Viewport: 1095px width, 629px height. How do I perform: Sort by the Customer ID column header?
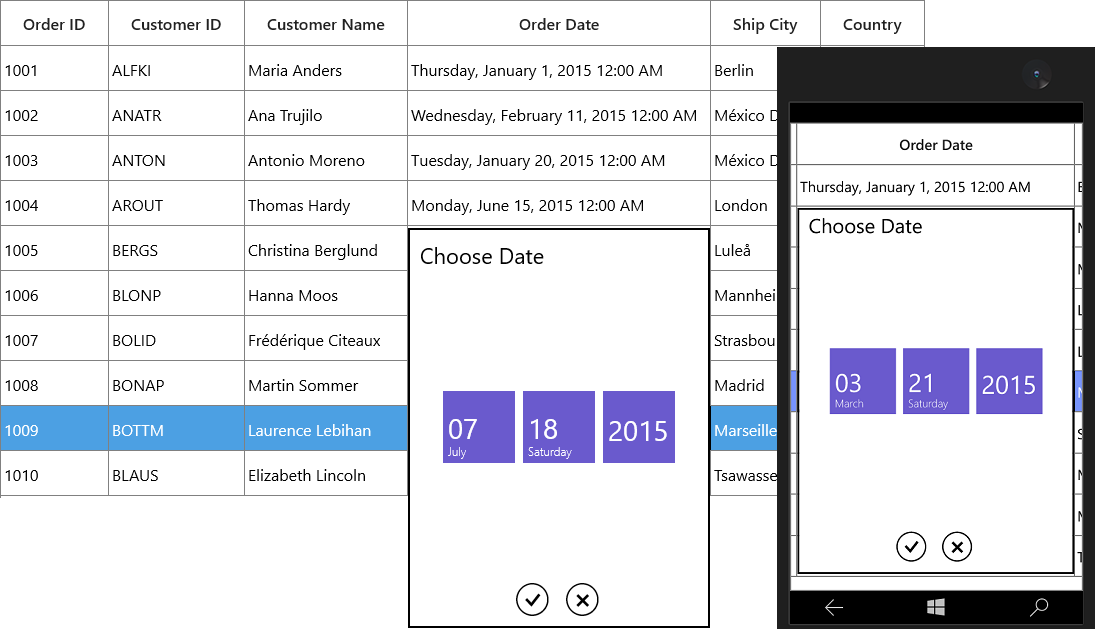[x=176, y=24]
